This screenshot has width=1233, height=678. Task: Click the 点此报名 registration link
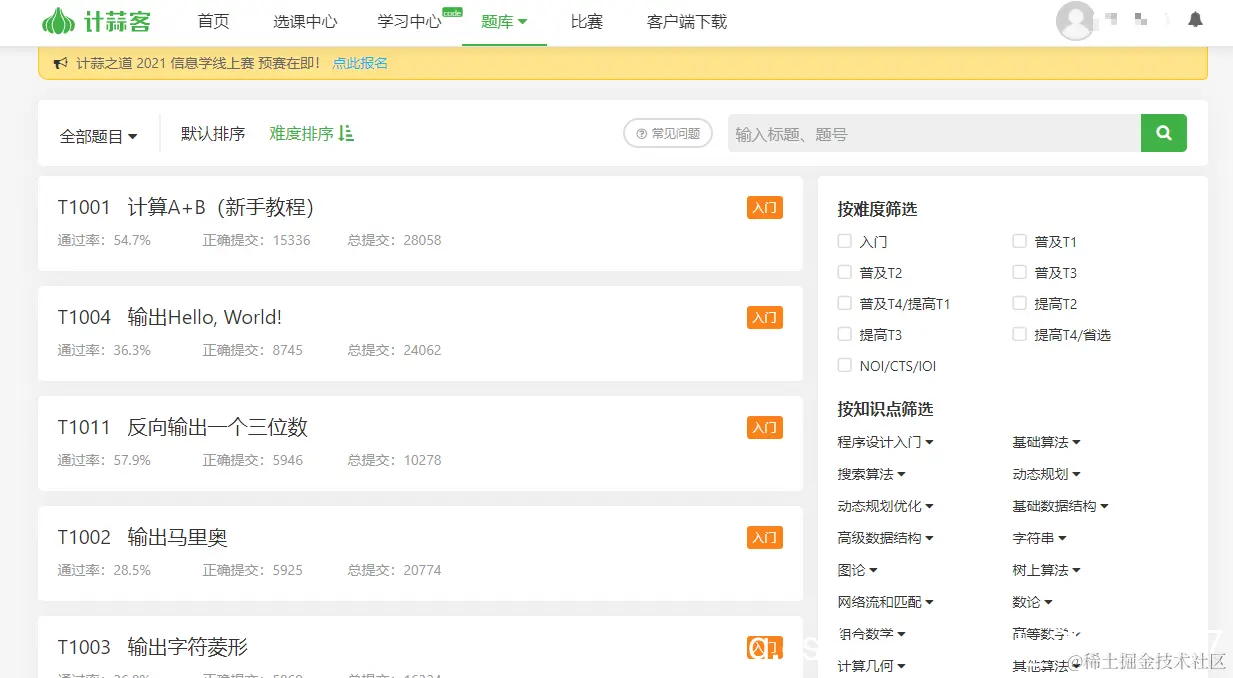(x=360, y=62)
